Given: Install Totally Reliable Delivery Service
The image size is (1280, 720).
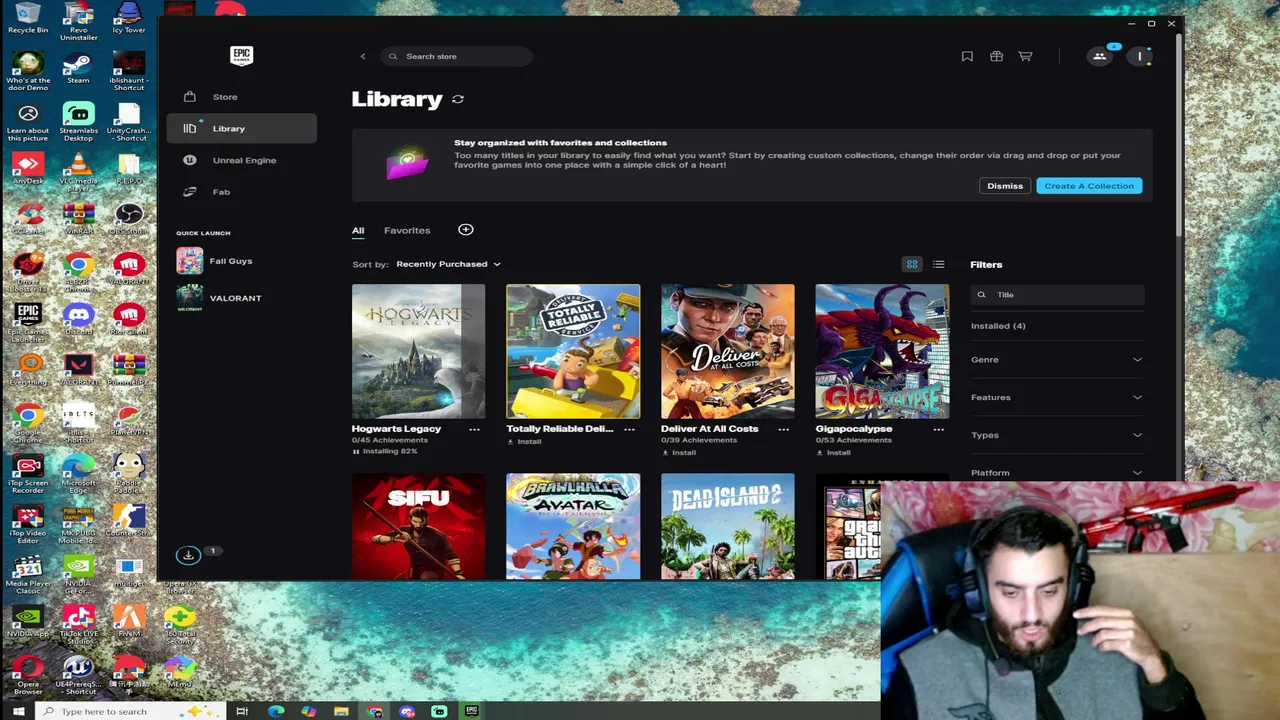Looking at the screenshot, I should tap(524, 441).
